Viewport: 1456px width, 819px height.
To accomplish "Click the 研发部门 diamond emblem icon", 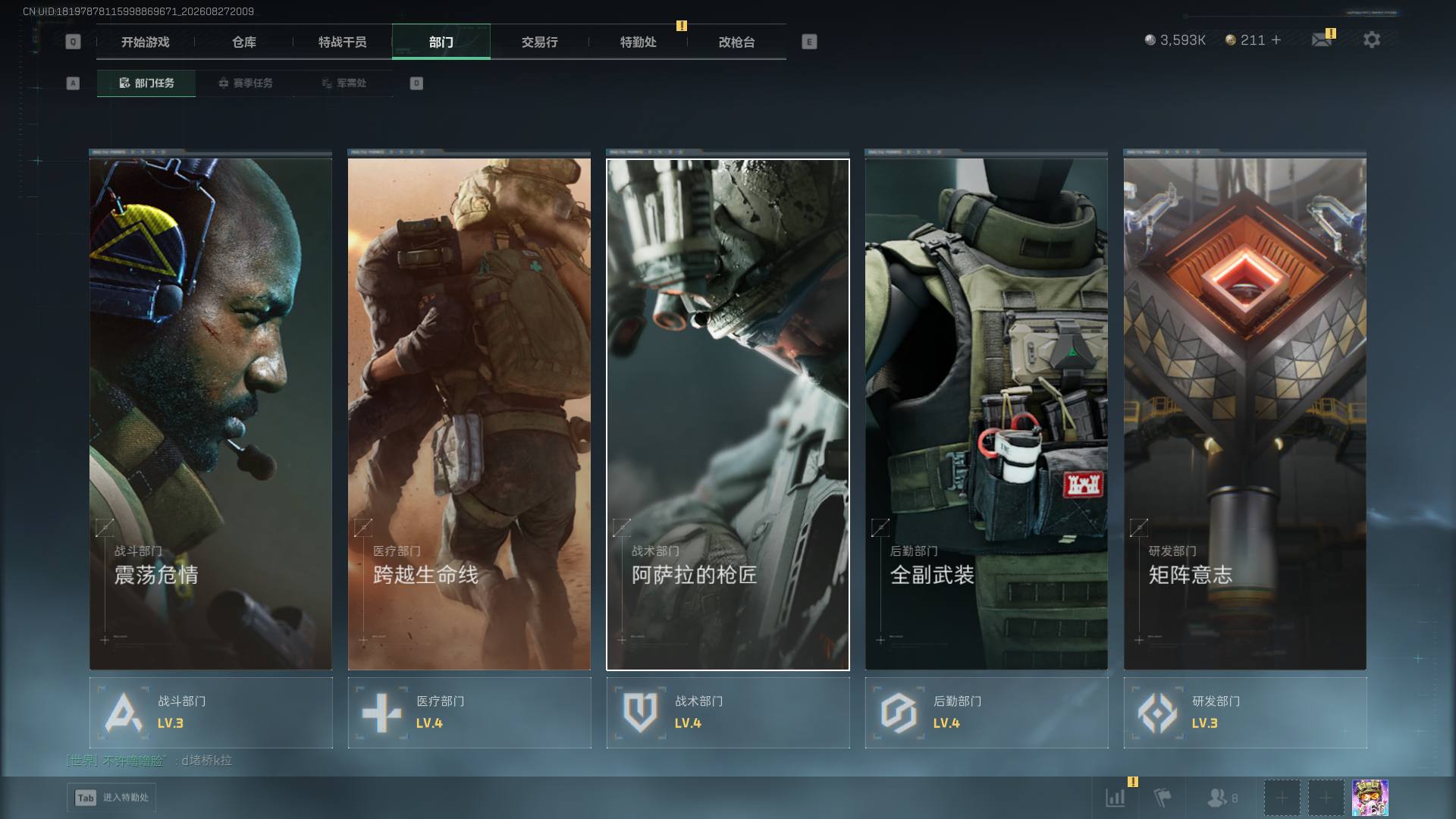I will [1157, 713].
